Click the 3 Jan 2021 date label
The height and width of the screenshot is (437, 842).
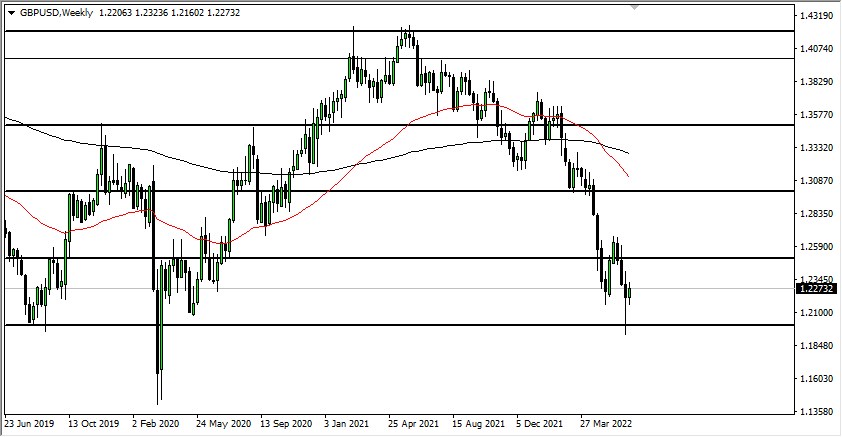pyautogui.click(x=346, y=424)
